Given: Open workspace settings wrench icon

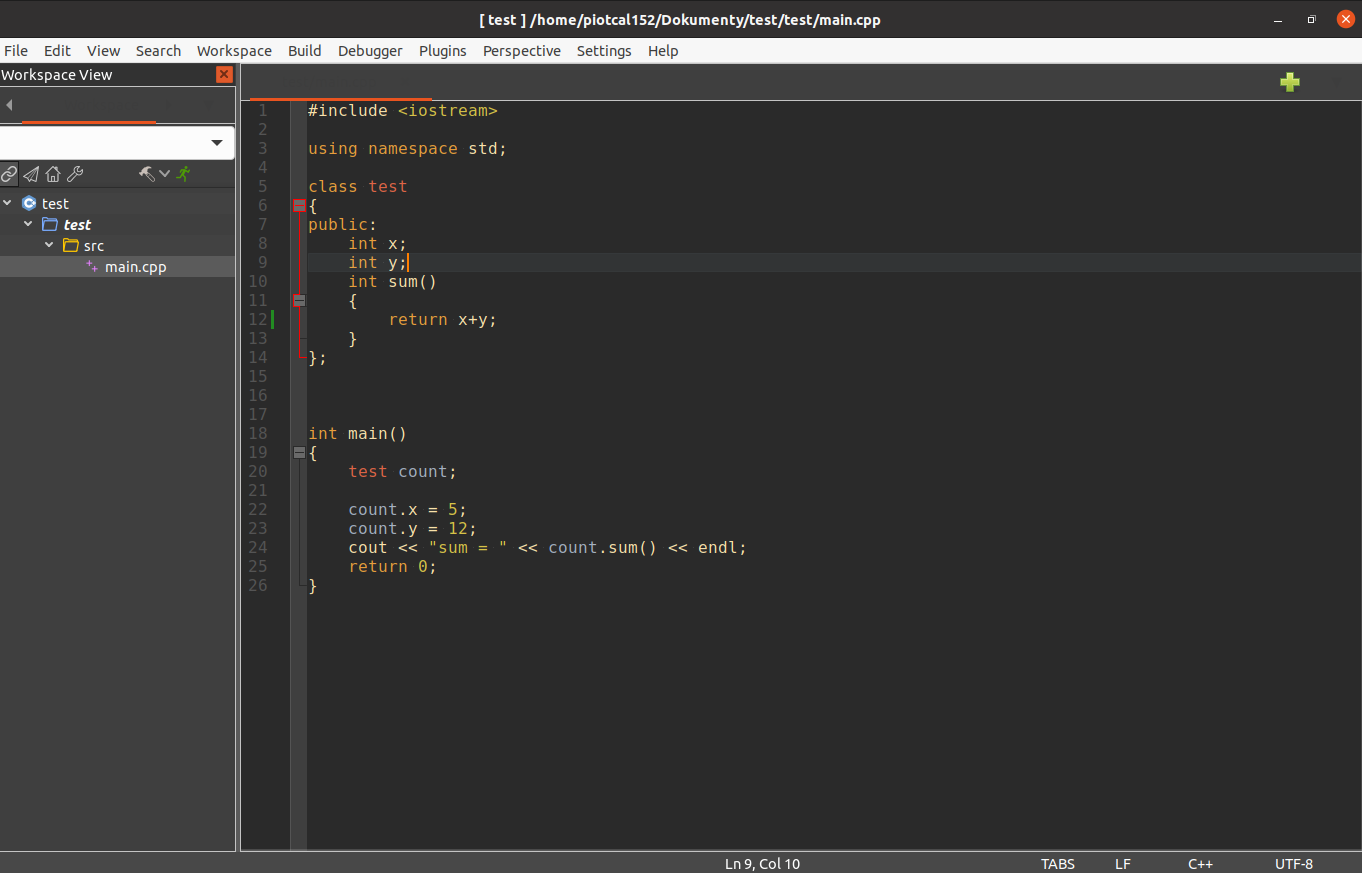Looking at the screenshot, I should [x=75, y=174].
